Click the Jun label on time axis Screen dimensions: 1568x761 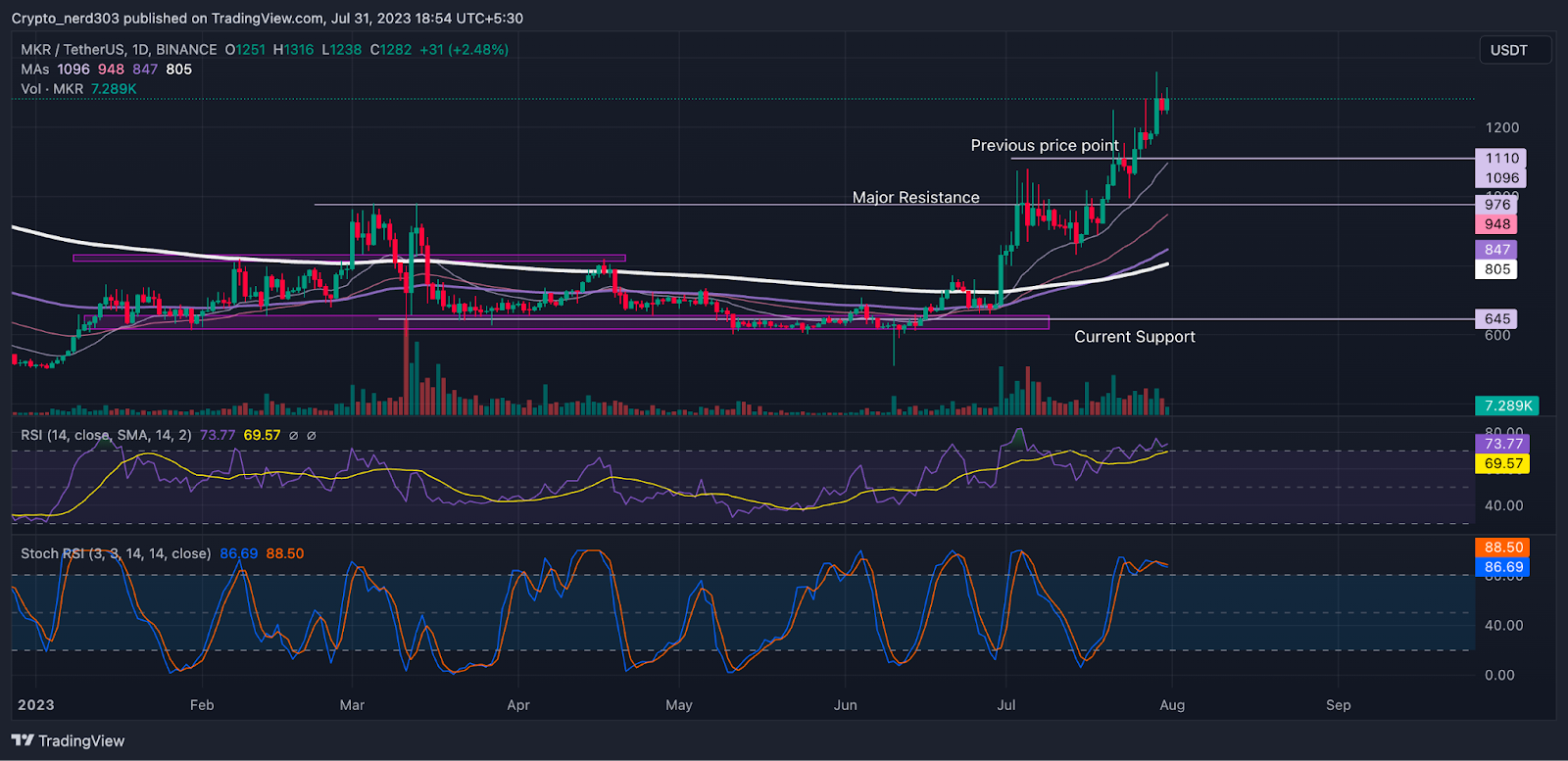point(845,705)
